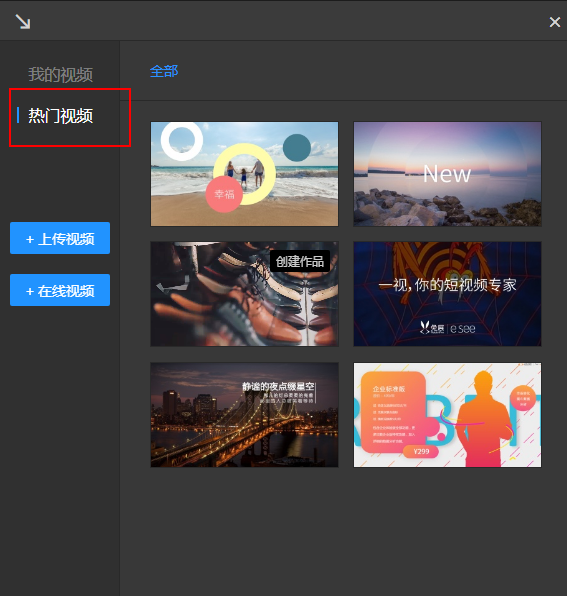Click the New text on sunset video
567x596 pixels.
coord(447,174)
